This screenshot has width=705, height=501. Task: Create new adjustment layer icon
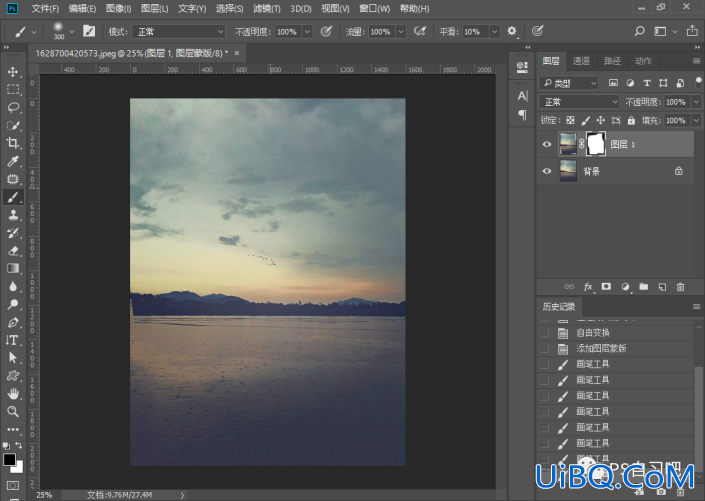(625, 287)
